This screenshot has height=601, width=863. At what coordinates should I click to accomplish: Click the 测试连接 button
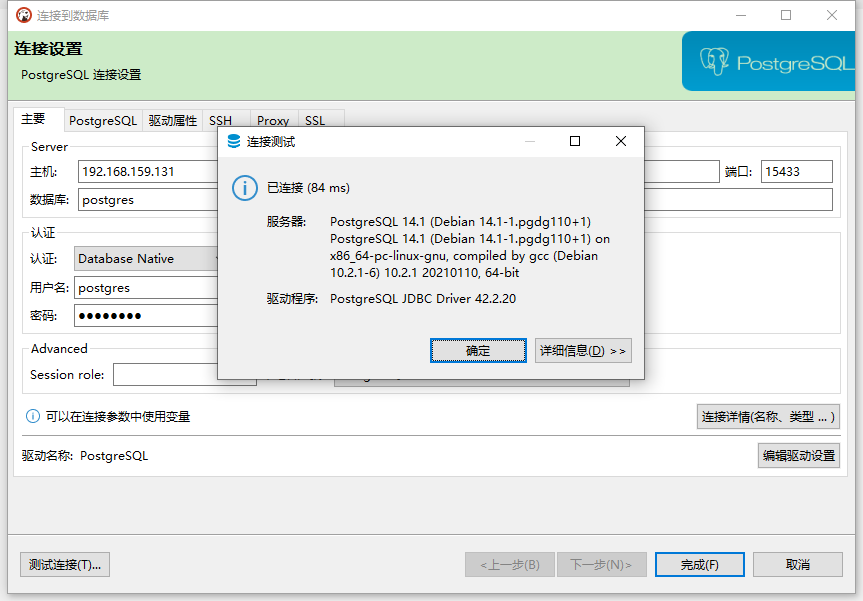pyautogui.click(x=64, y=564)
